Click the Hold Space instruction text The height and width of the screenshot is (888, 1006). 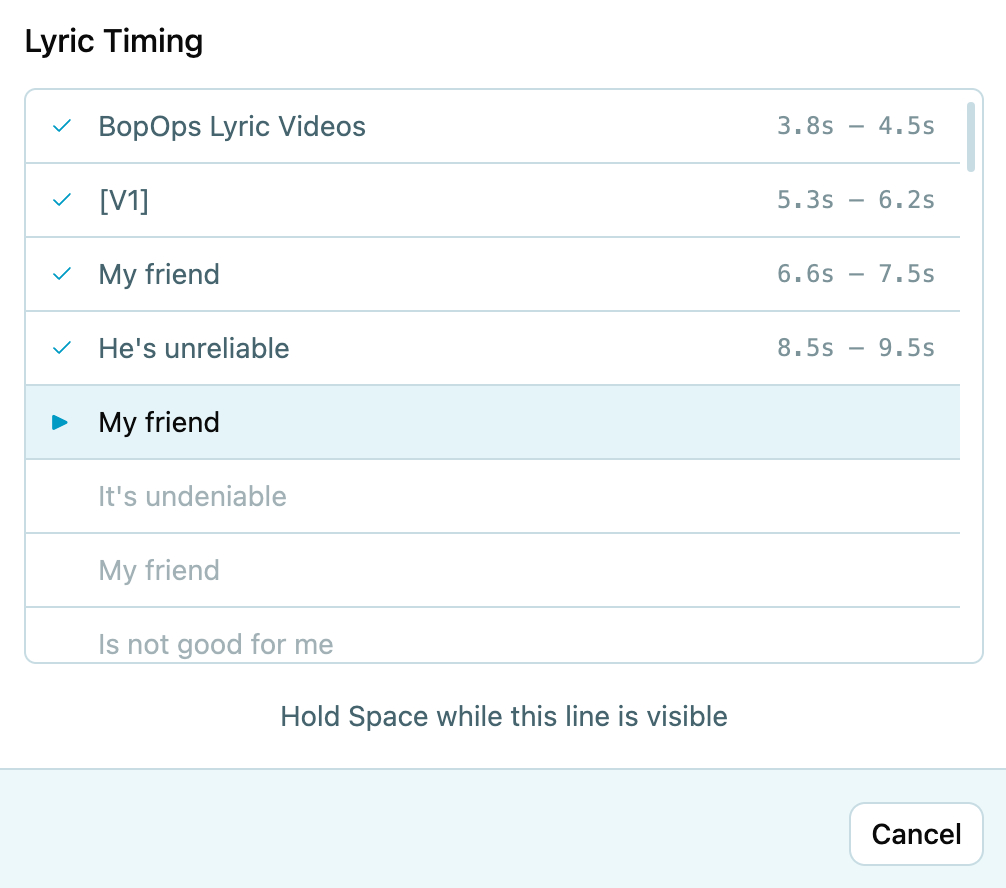pyautogui.click(x=503, y=716)
